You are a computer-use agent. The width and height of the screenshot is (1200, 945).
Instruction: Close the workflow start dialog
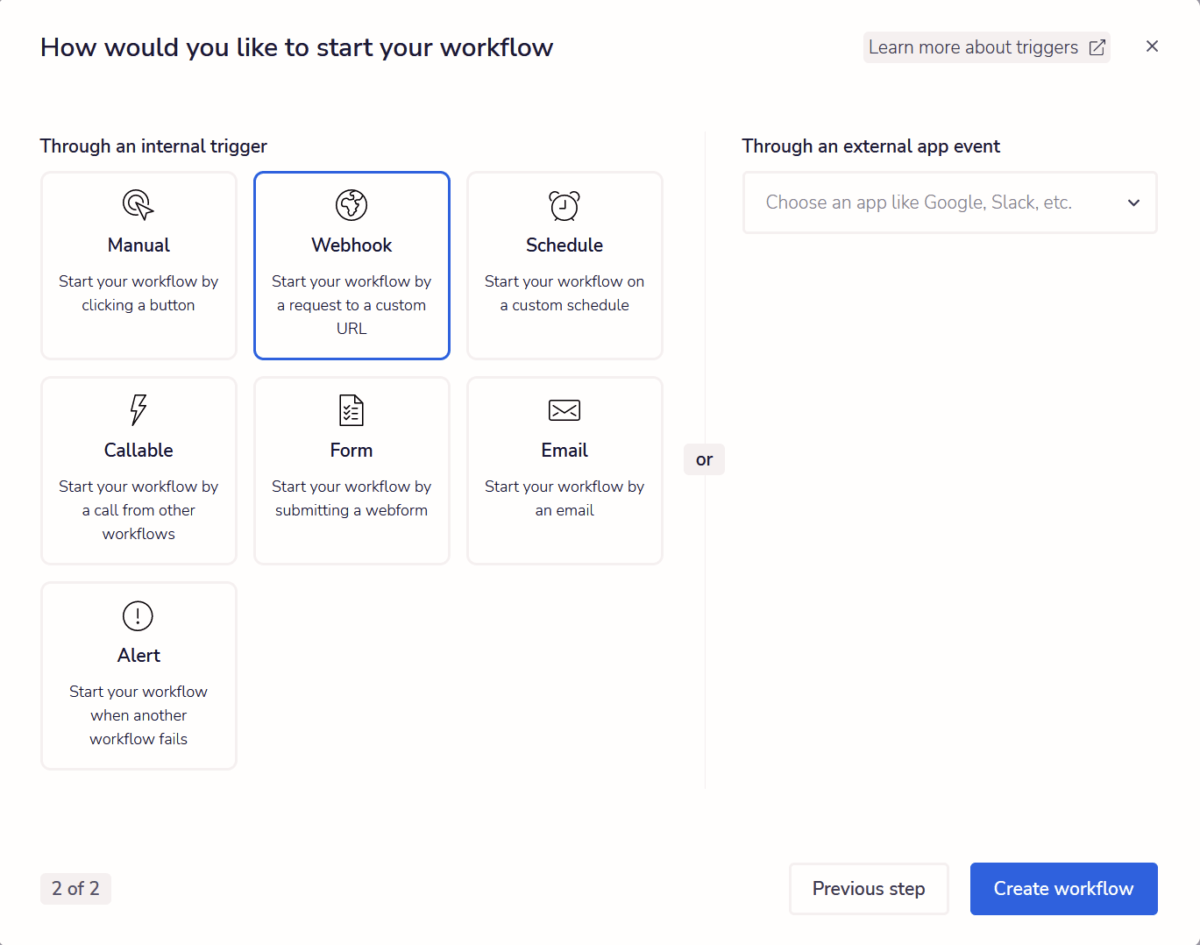coord(1152,46)
